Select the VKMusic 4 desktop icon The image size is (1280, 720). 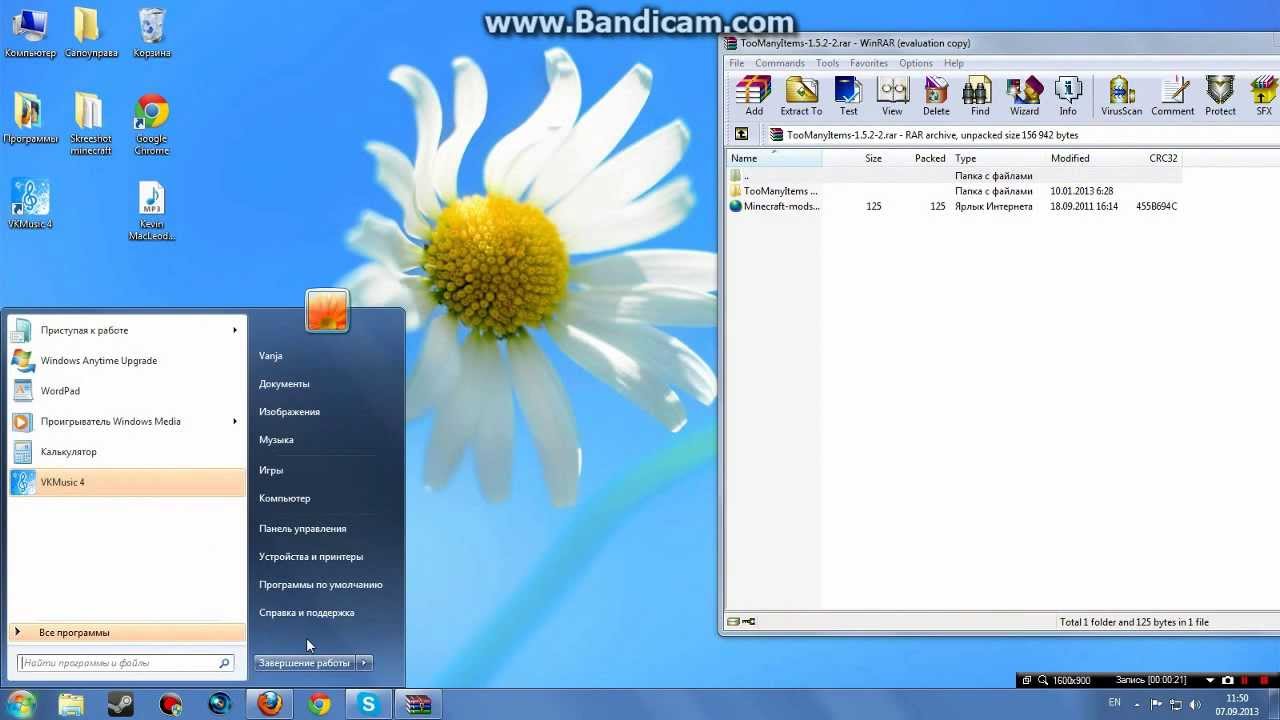click(x=30, y=204)
